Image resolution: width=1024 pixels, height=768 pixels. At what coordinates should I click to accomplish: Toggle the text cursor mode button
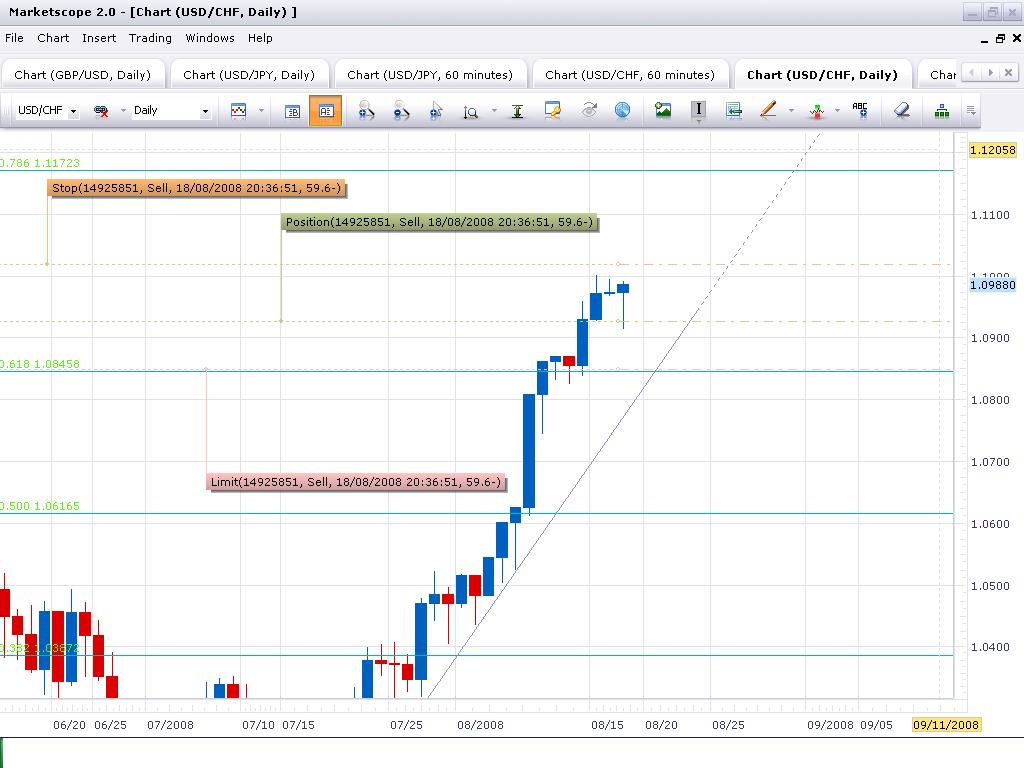point(698,110)
